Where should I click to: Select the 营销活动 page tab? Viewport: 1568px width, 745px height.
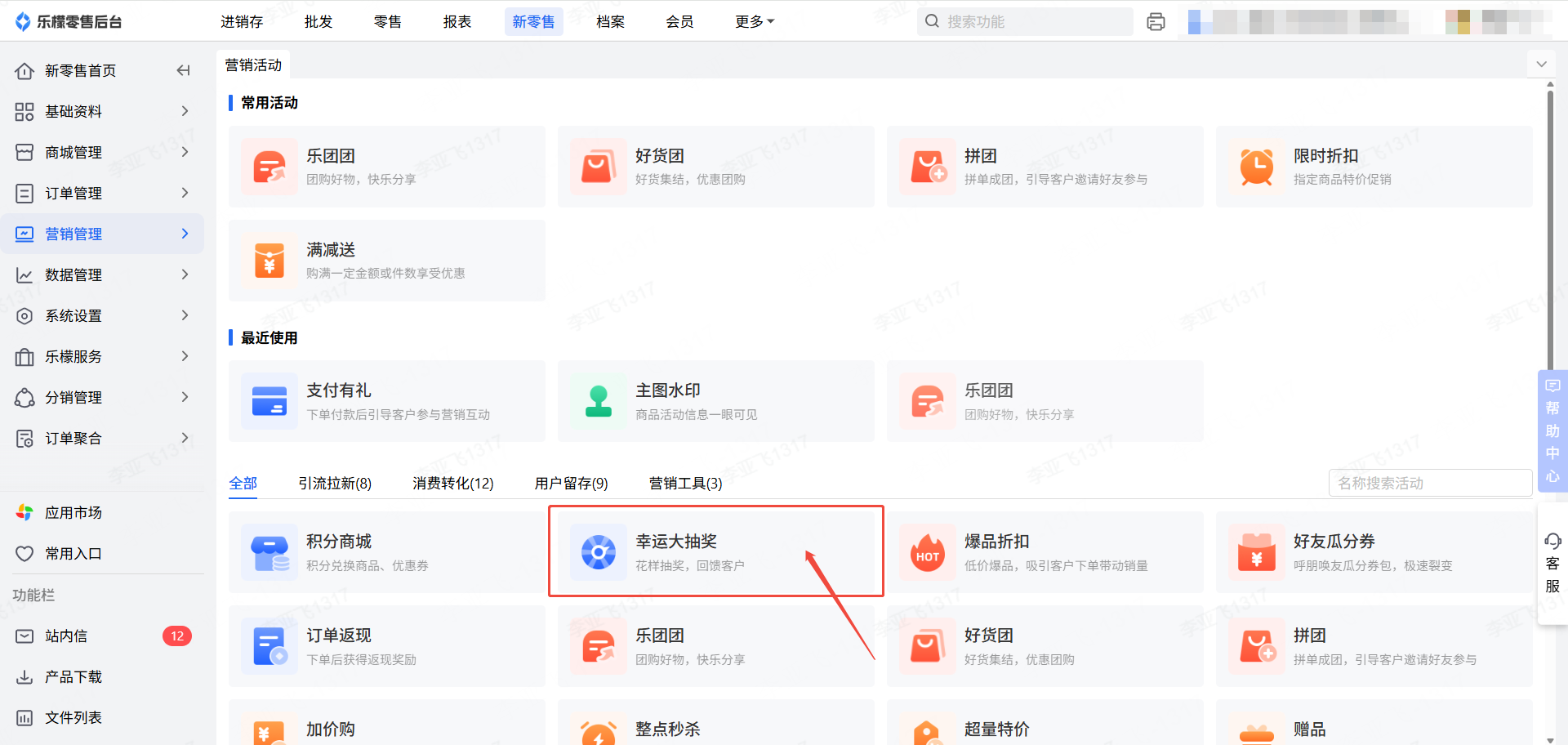click(x=253, y=65)
